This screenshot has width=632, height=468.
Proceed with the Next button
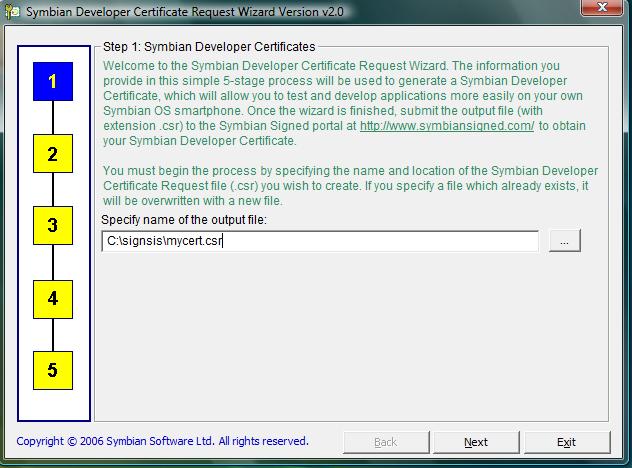476,442
